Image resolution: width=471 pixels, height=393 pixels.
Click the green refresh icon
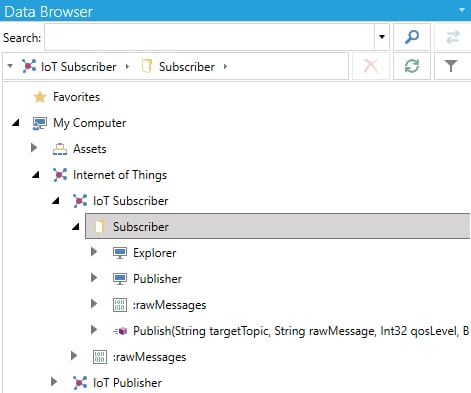pyautogui.click(x=412, y=66)
